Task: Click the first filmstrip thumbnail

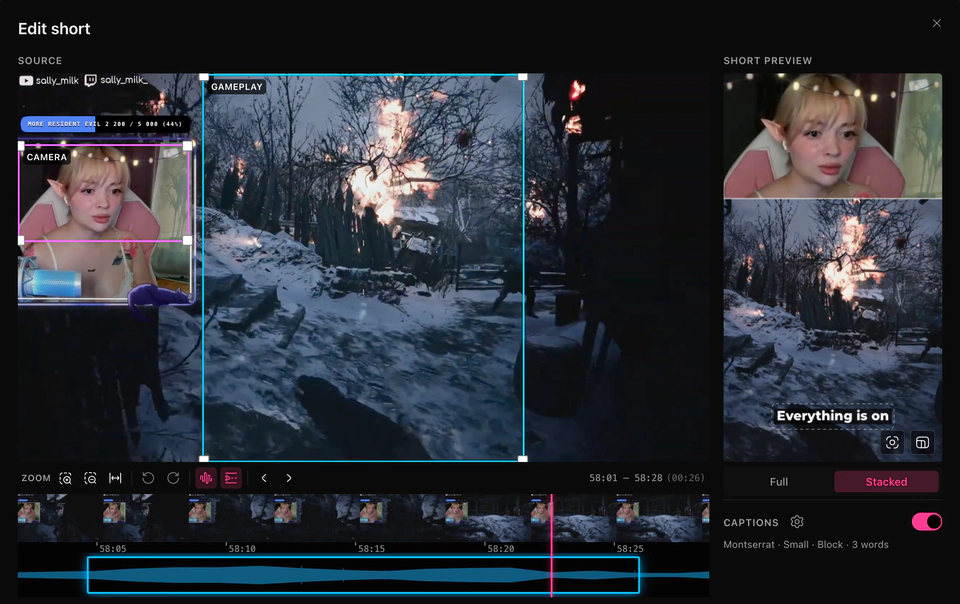Action: [60, 518]
